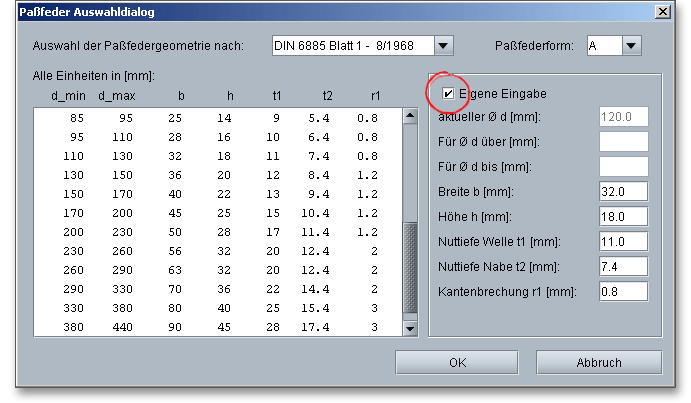Click the Für Ø d bis field

(623, 166)
